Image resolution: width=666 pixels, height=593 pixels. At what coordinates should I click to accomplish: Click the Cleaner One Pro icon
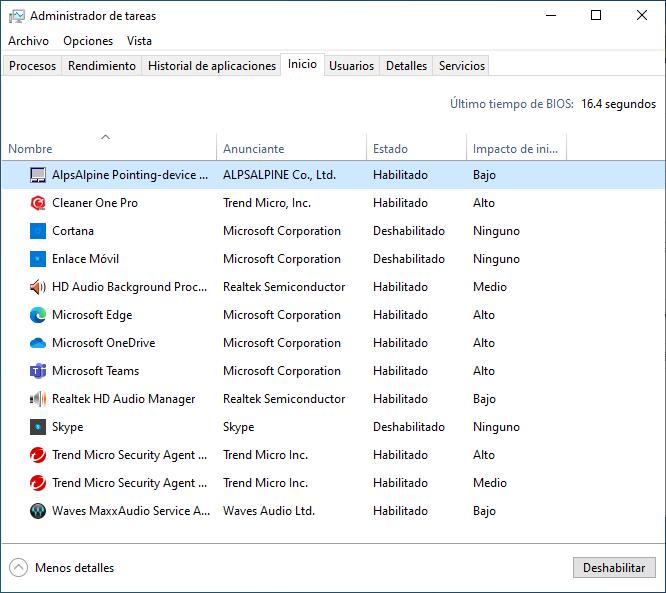click(38, 203)
